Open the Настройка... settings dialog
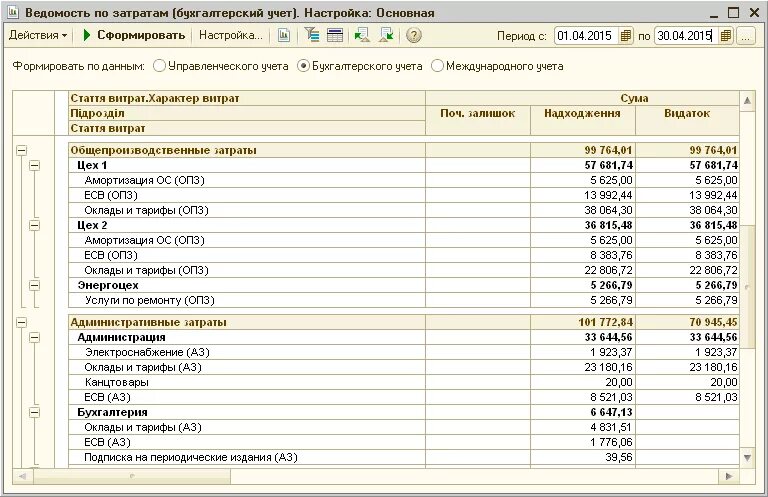The width and height of the screenshot is (768, 497). (231, 35)
